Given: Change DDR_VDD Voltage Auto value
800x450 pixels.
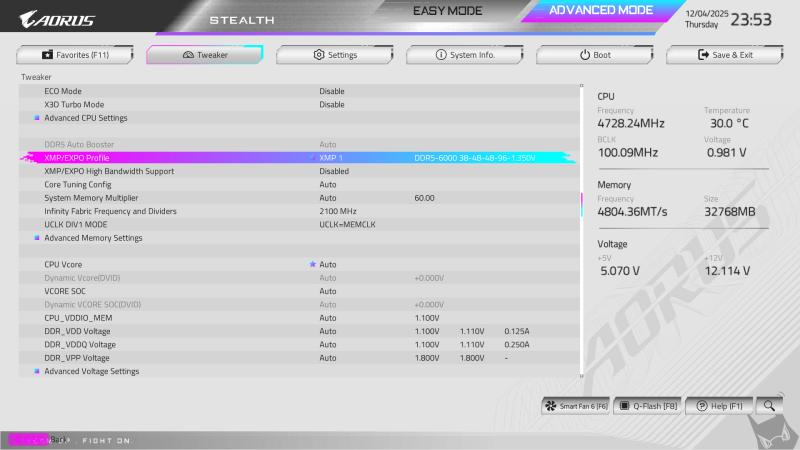Looking at the screenshot, I should click(328, 331).
